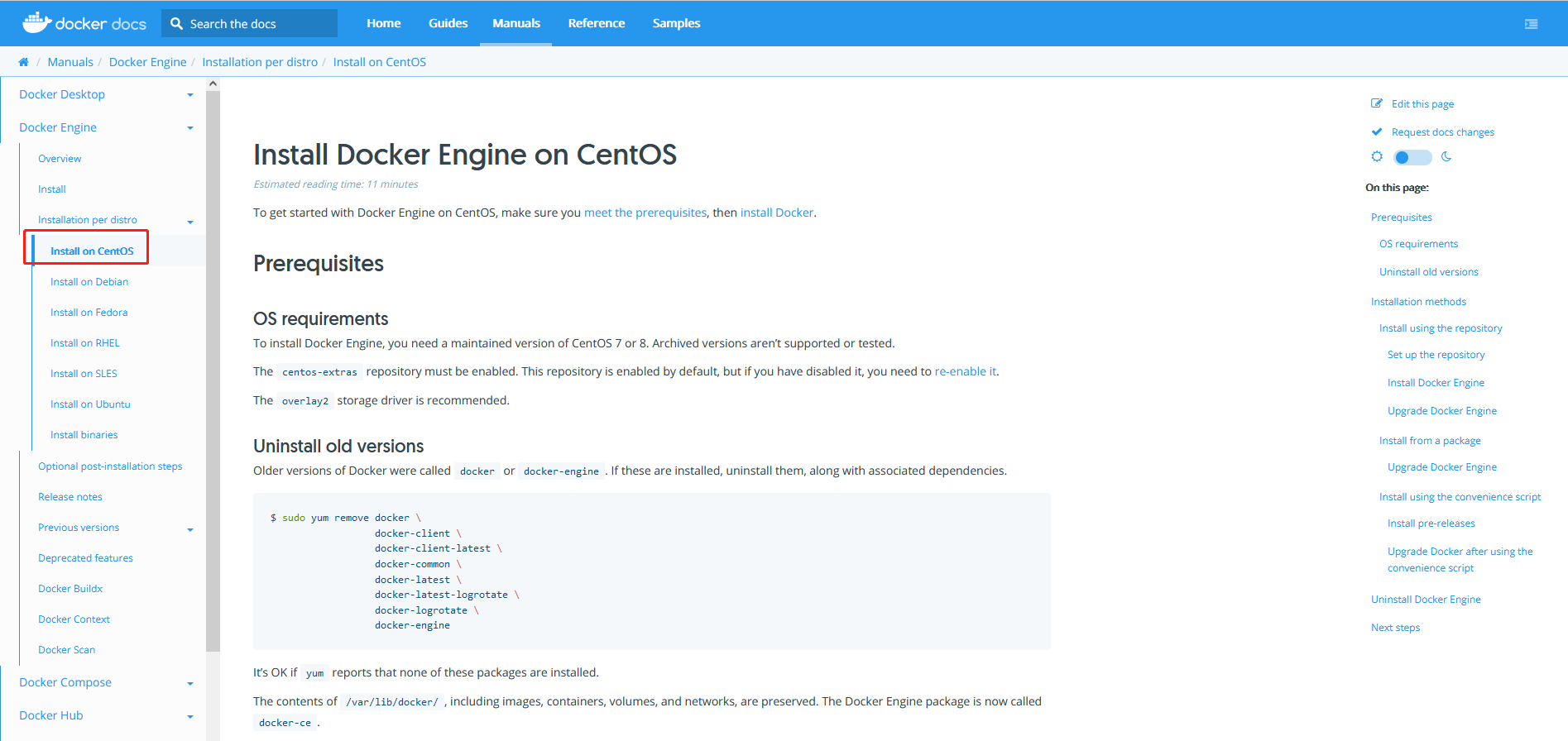
Task: Open Docker Buildx in sidebar
Action: (x=70, y=589)
